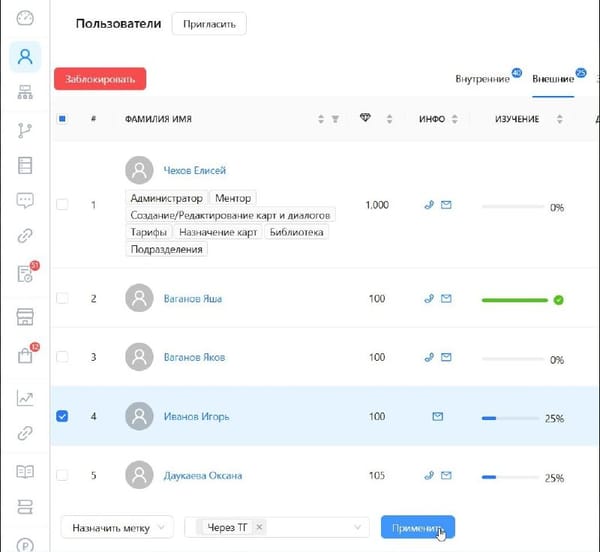Image resolution: width=600 pixels, height=552 pixels.
Task: Open the Назначить метку dropdown
Action: [117, 528]
